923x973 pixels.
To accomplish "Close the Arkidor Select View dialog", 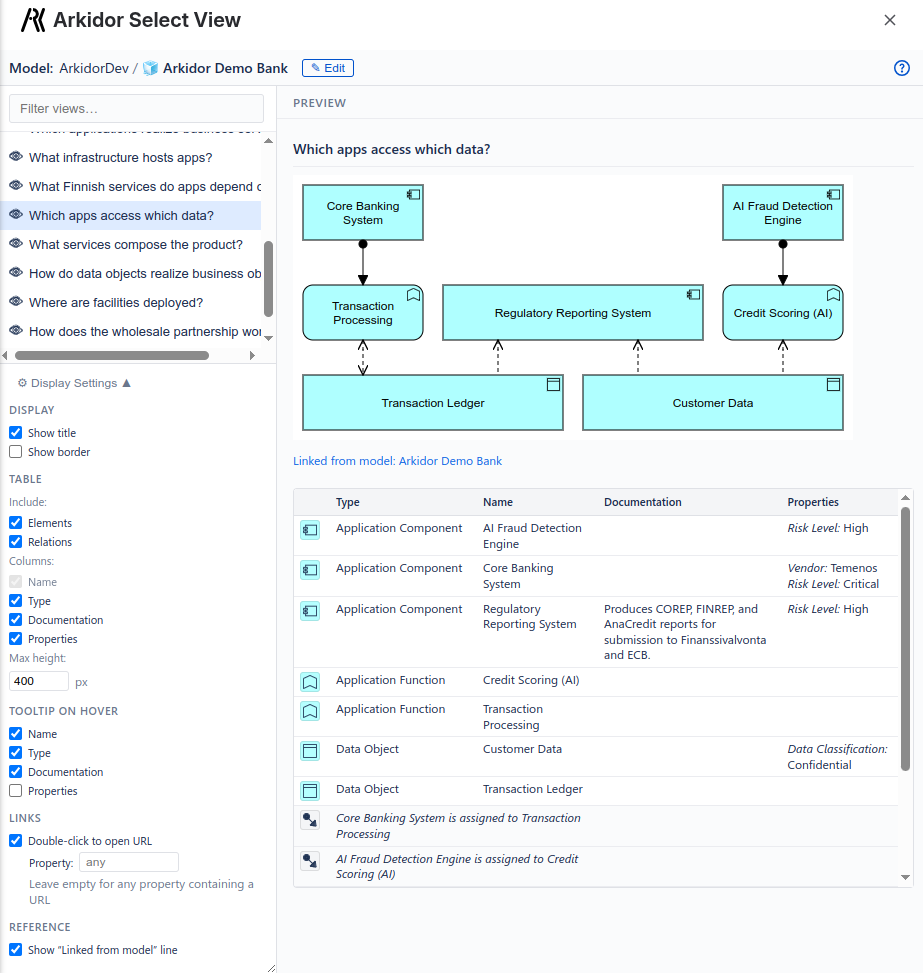I will point(889,20).
